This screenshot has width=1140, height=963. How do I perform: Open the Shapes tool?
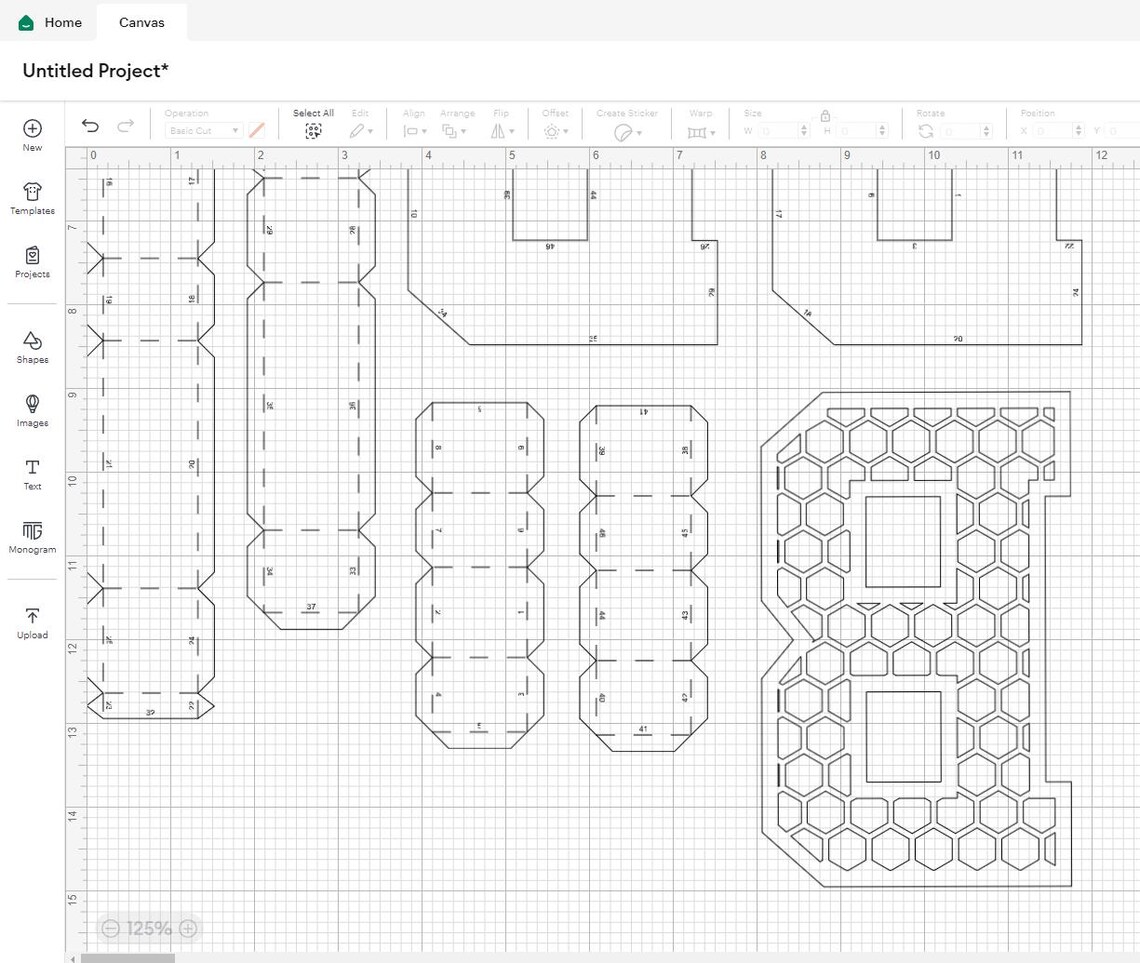[x=32, y=347]
